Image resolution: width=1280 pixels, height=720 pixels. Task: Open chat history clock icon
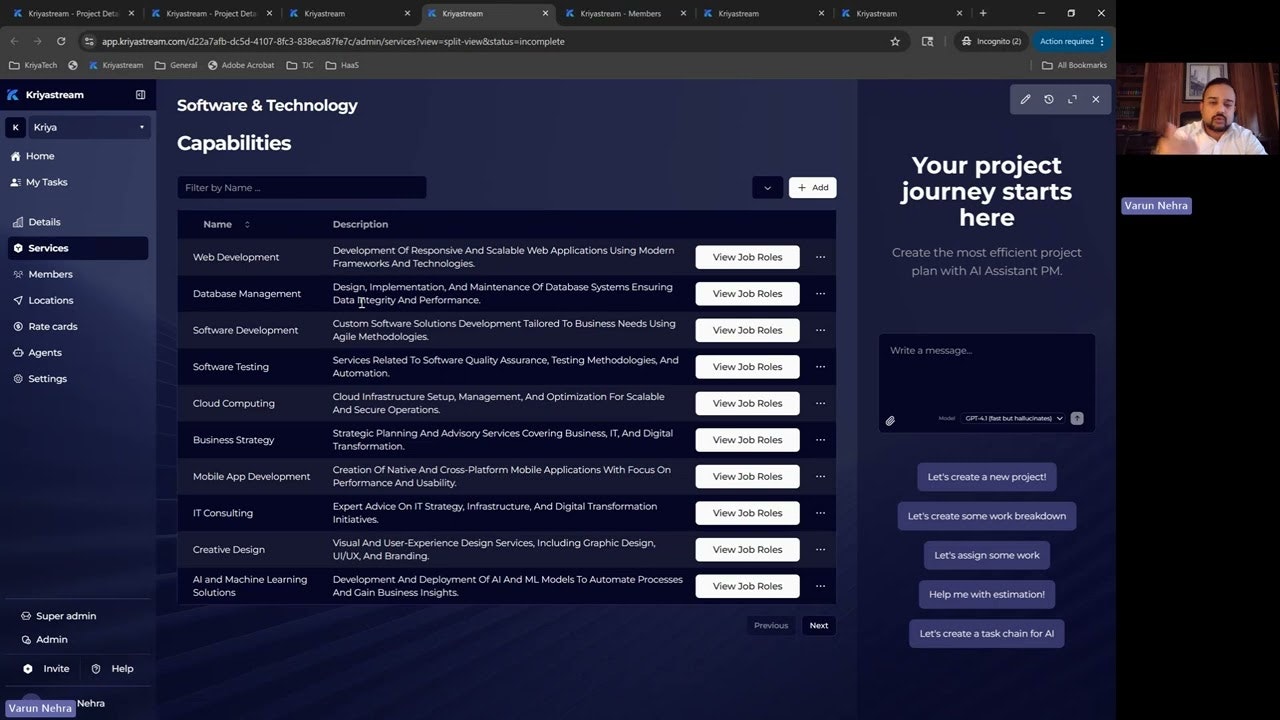1048,99
